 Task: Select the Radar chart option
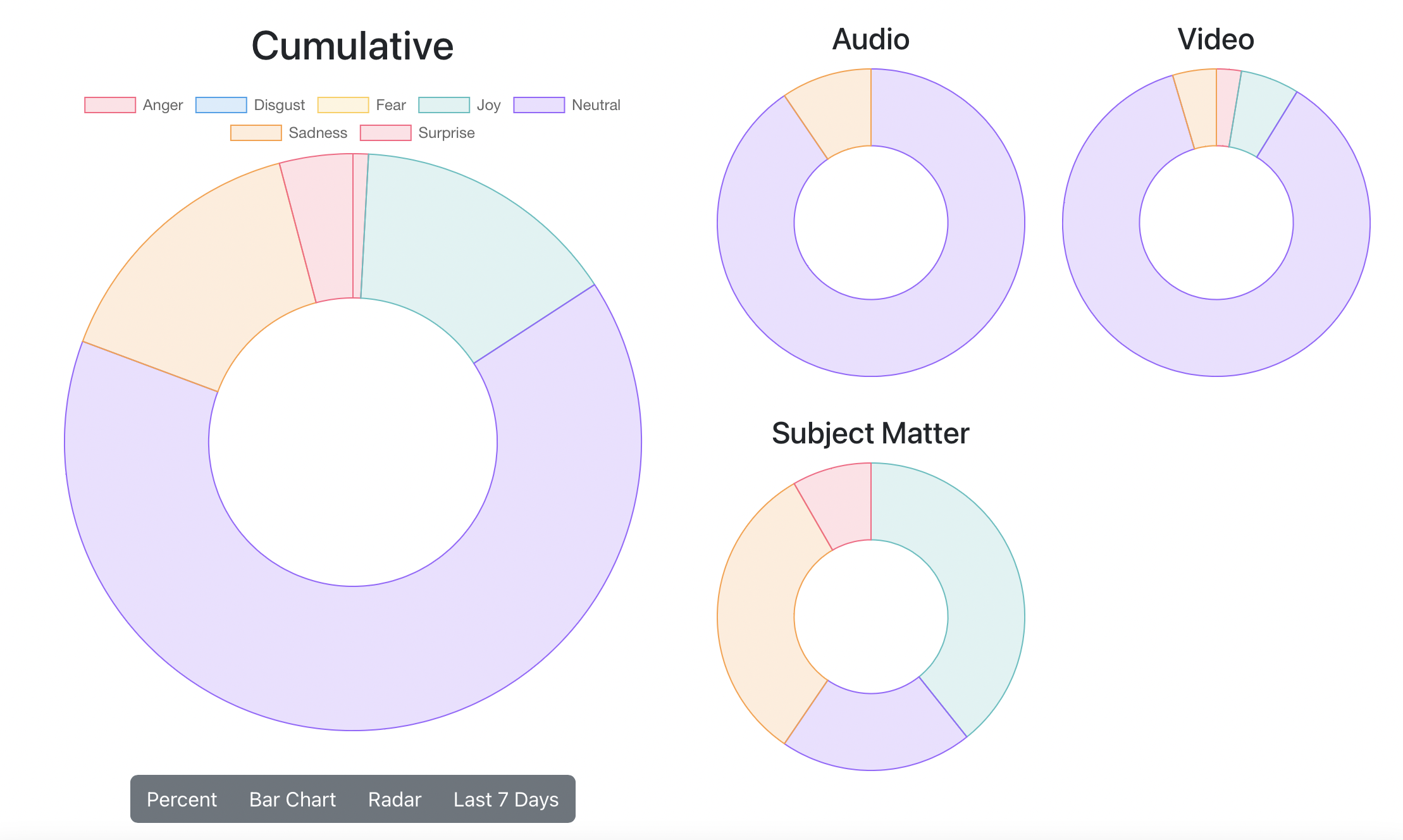click(395, 800)
